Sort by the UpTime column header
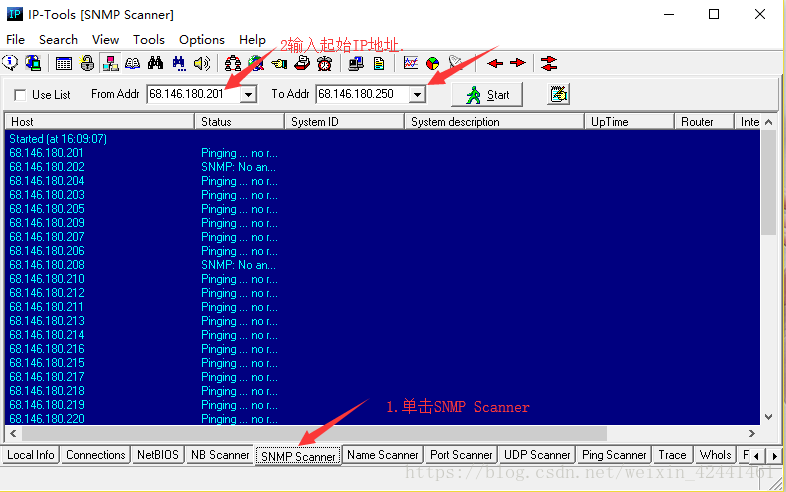This screenshot has height=492, width=786. tap(629, 122)
